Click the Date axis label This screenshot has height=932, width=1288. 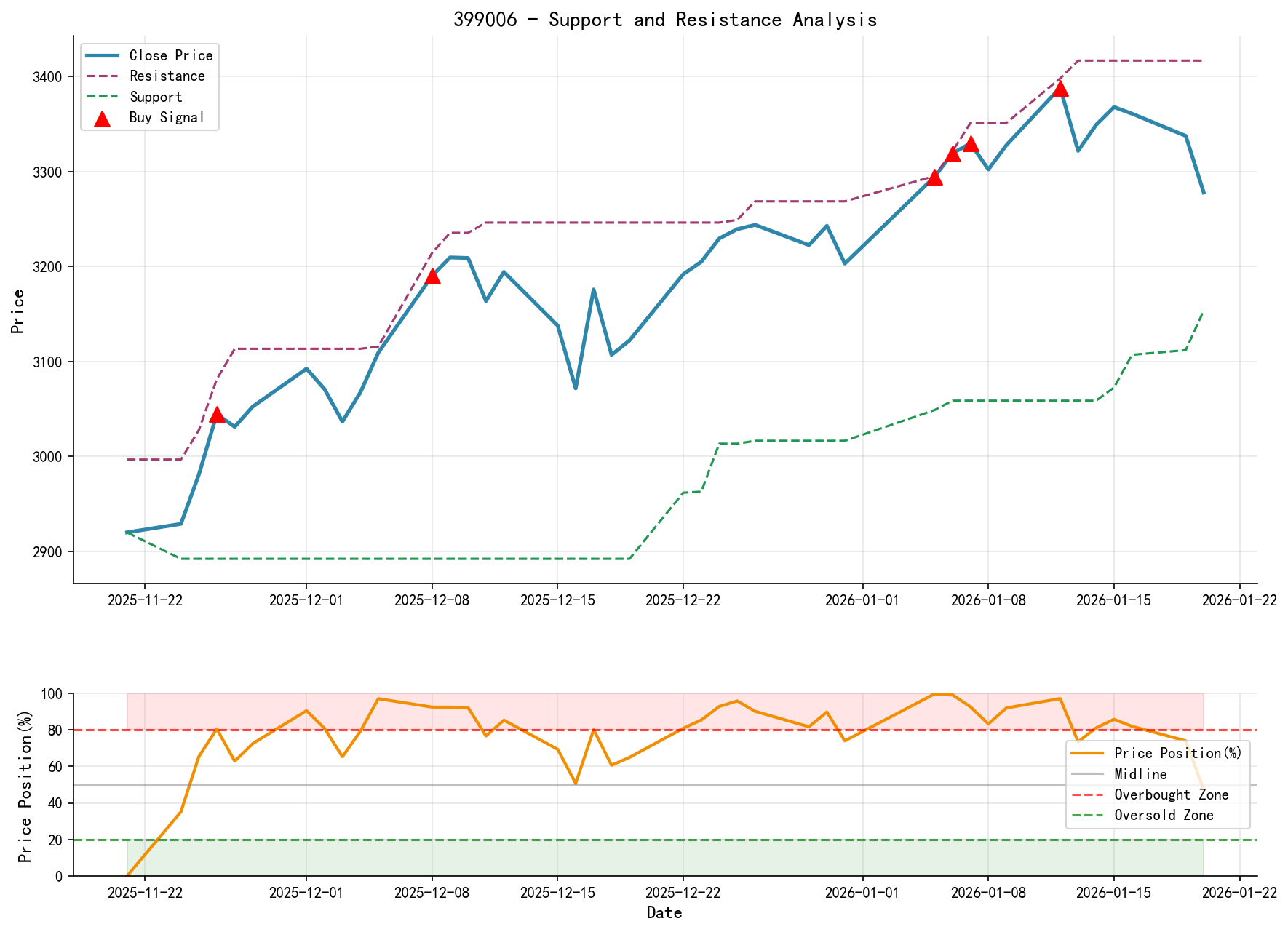pos(664,912)
